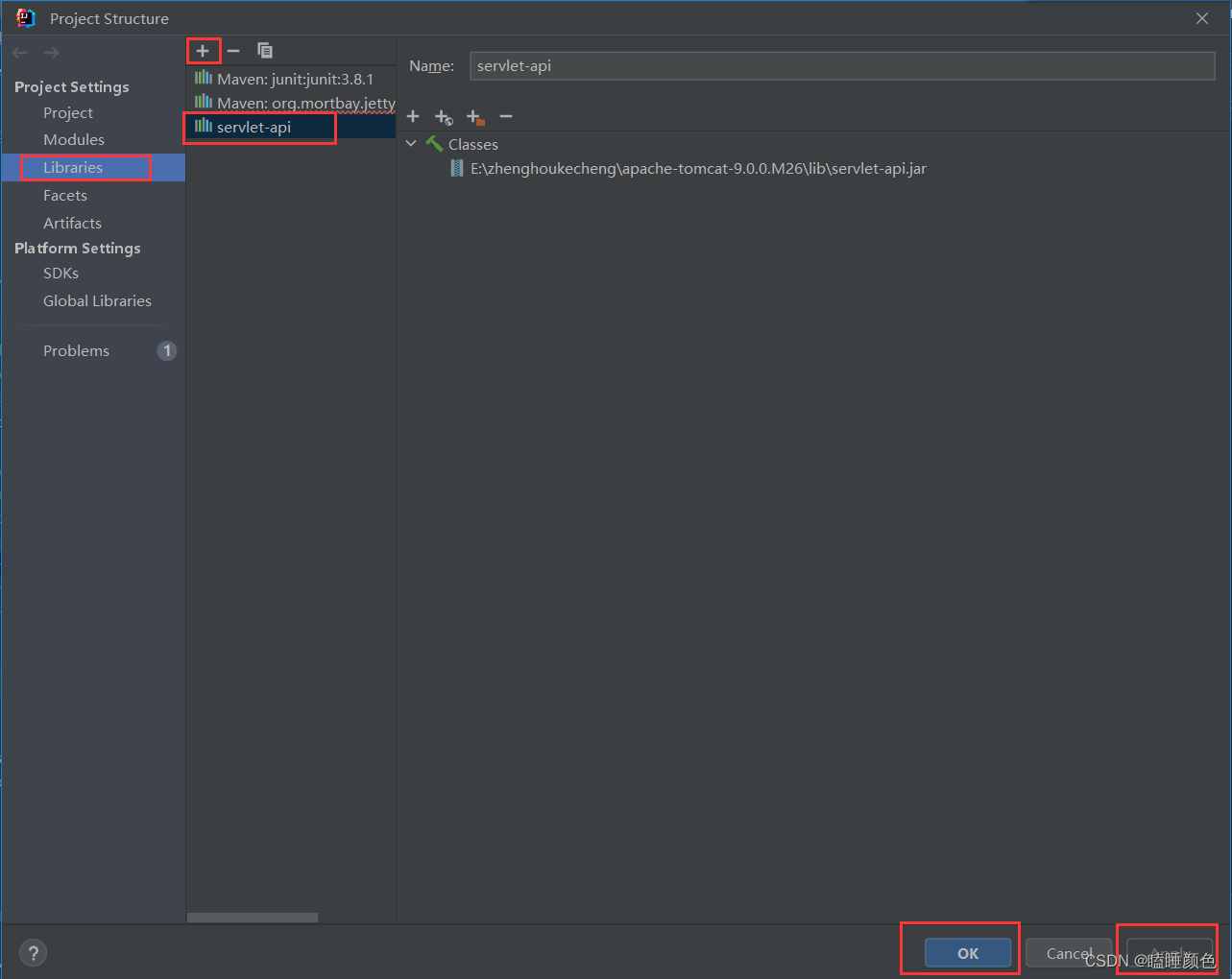Click the back navigation arrow

click(19, 52)
